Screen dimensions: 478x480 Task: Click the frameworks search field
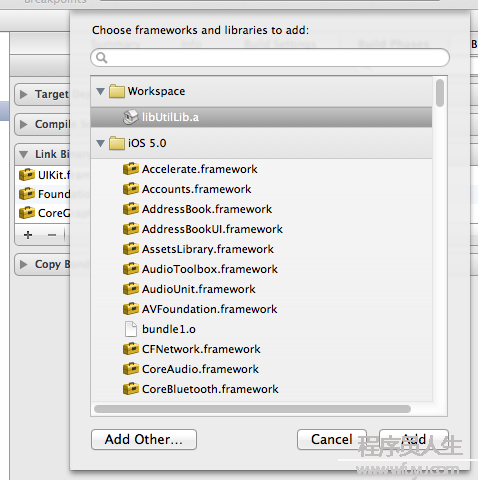(270, 58)
